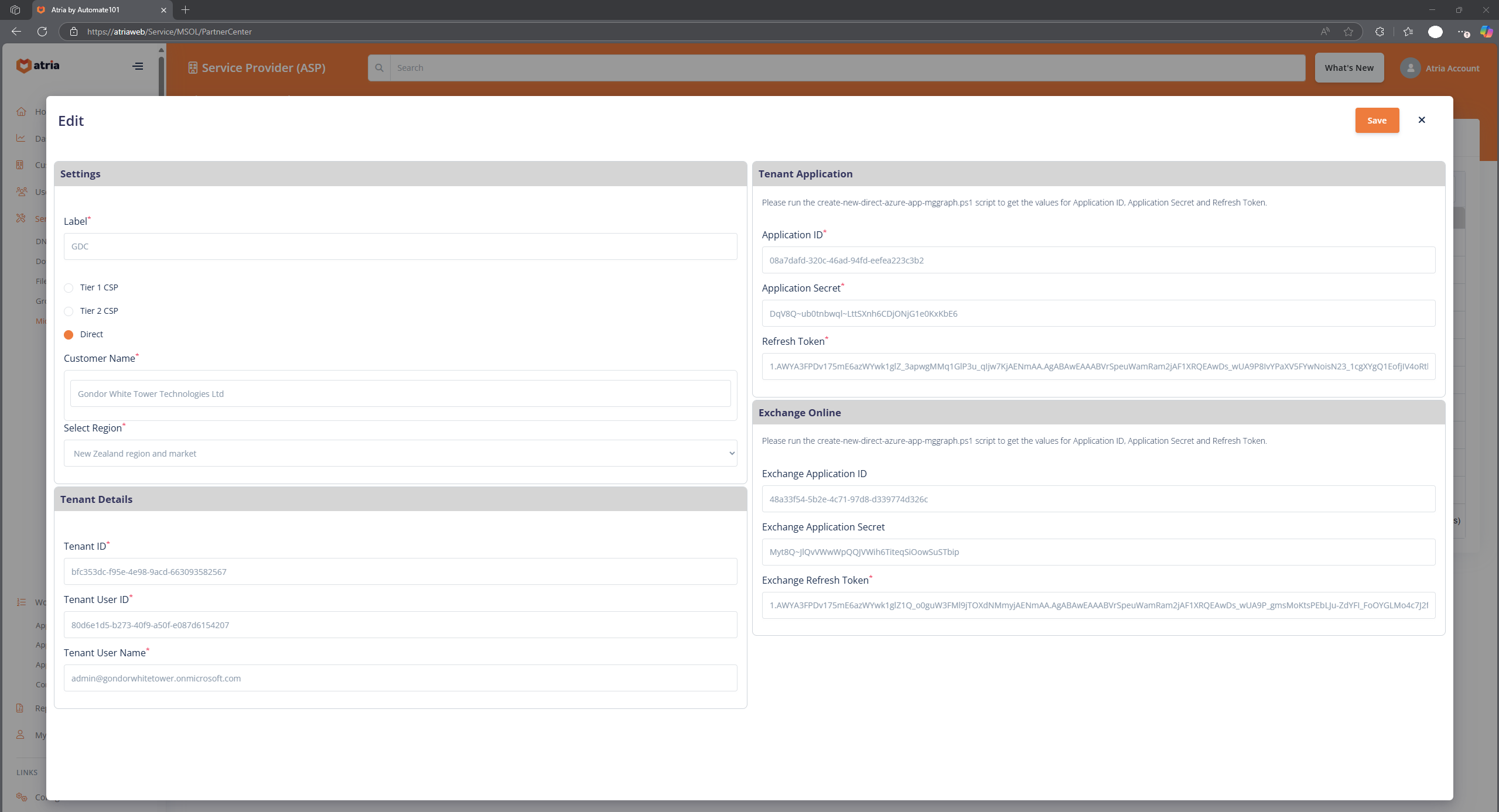The image size is (1499, 812).
Task: Click the browser refresh icon
Action: (42, 32)
